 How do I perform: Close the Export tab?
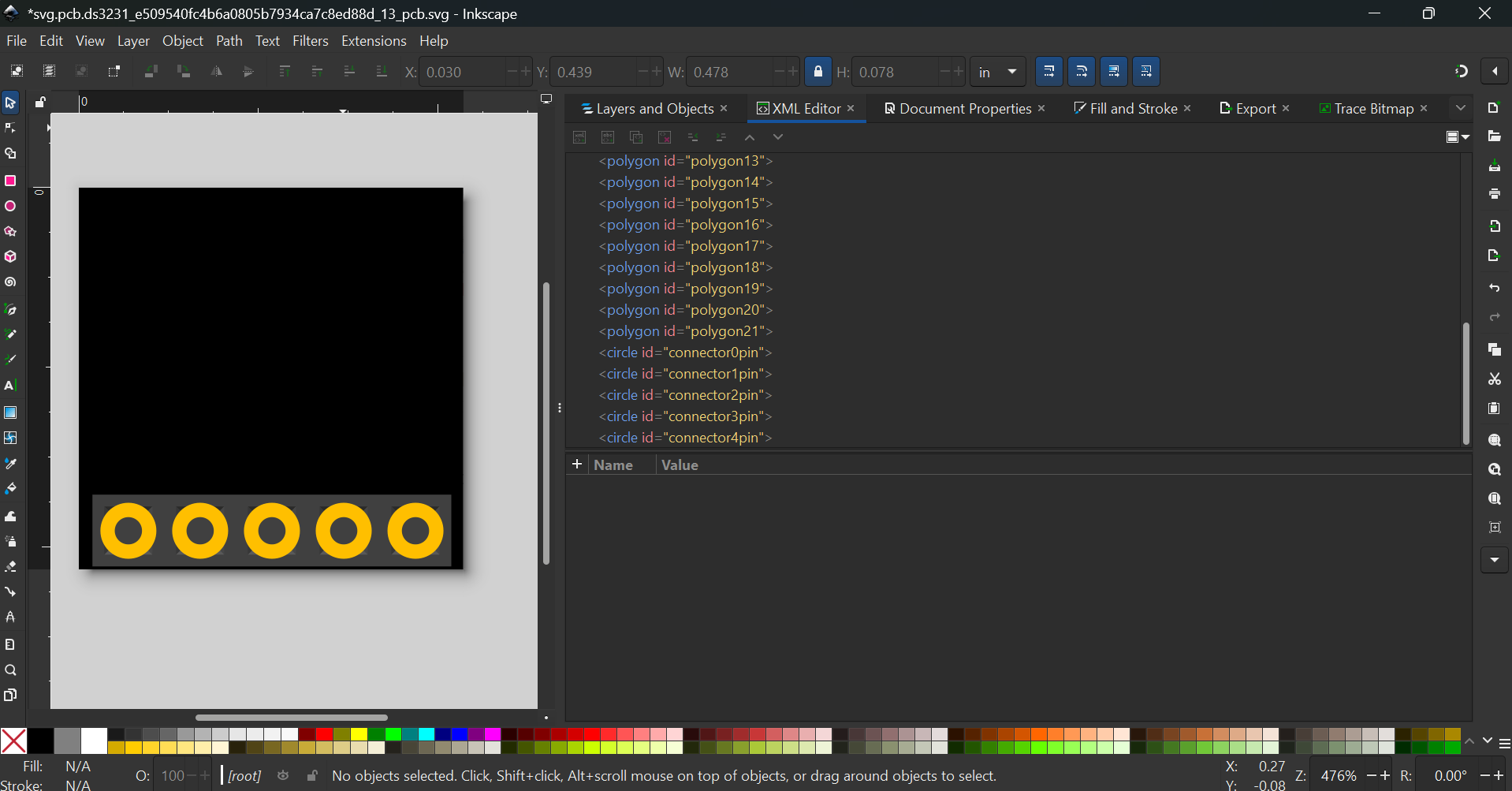(x=1286, y=108)
